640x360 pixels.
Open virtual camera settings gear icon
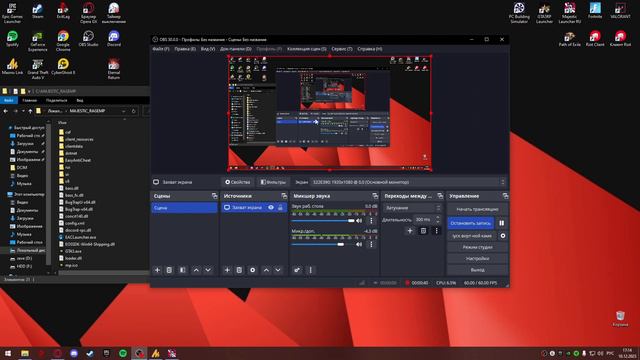pos(503,236)
